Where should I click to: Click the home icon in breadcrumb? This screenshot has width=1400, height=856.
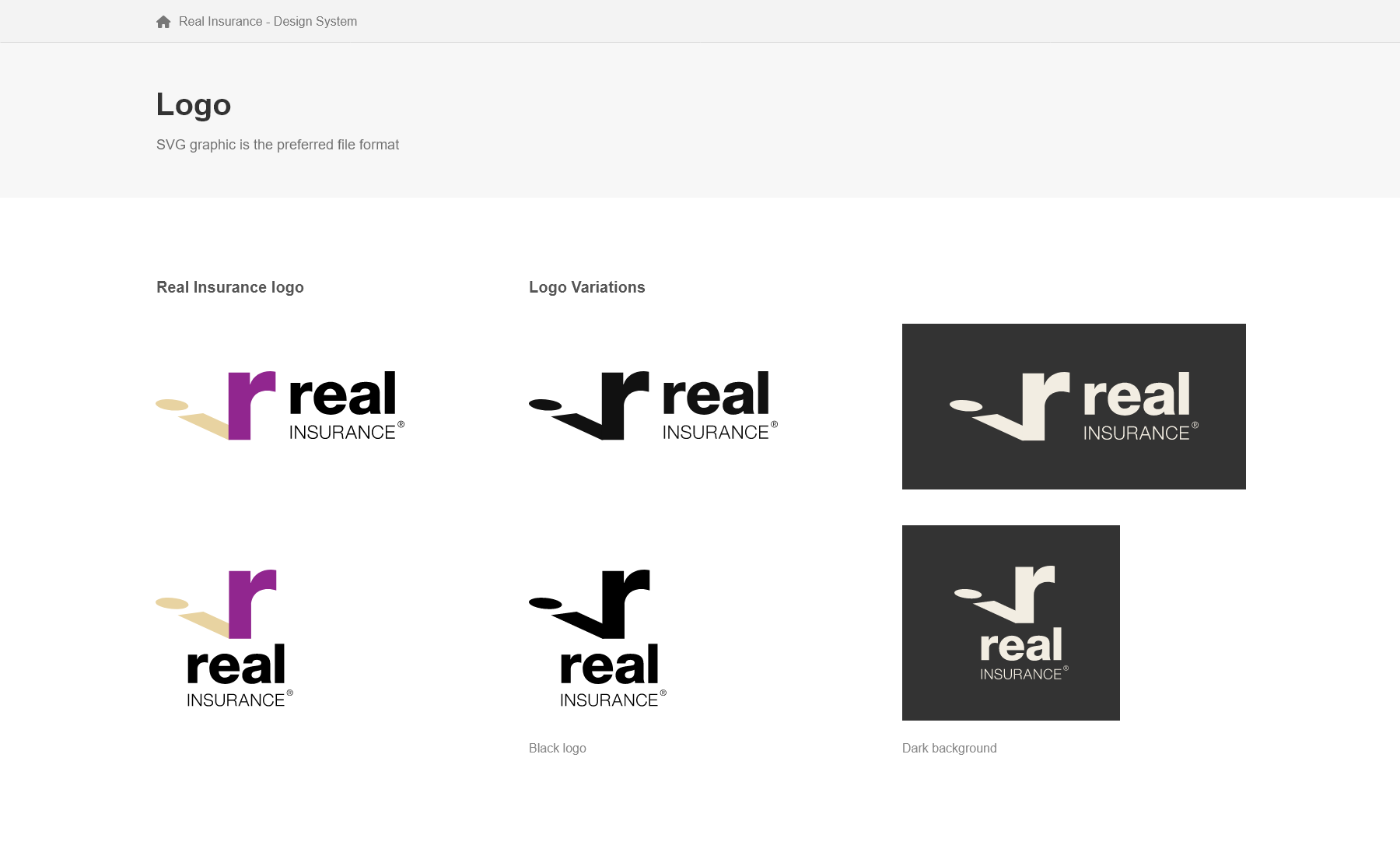click(163, 22)
